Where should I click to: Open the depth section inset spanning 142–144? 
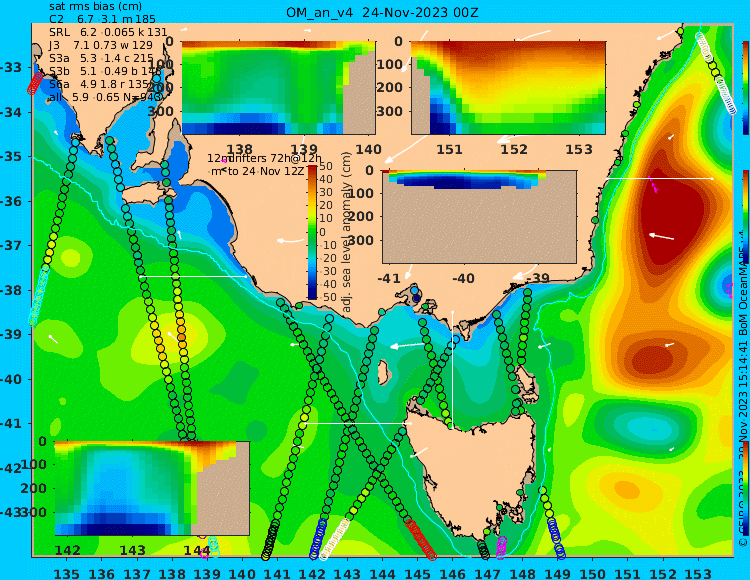click(x=152, y=488)
